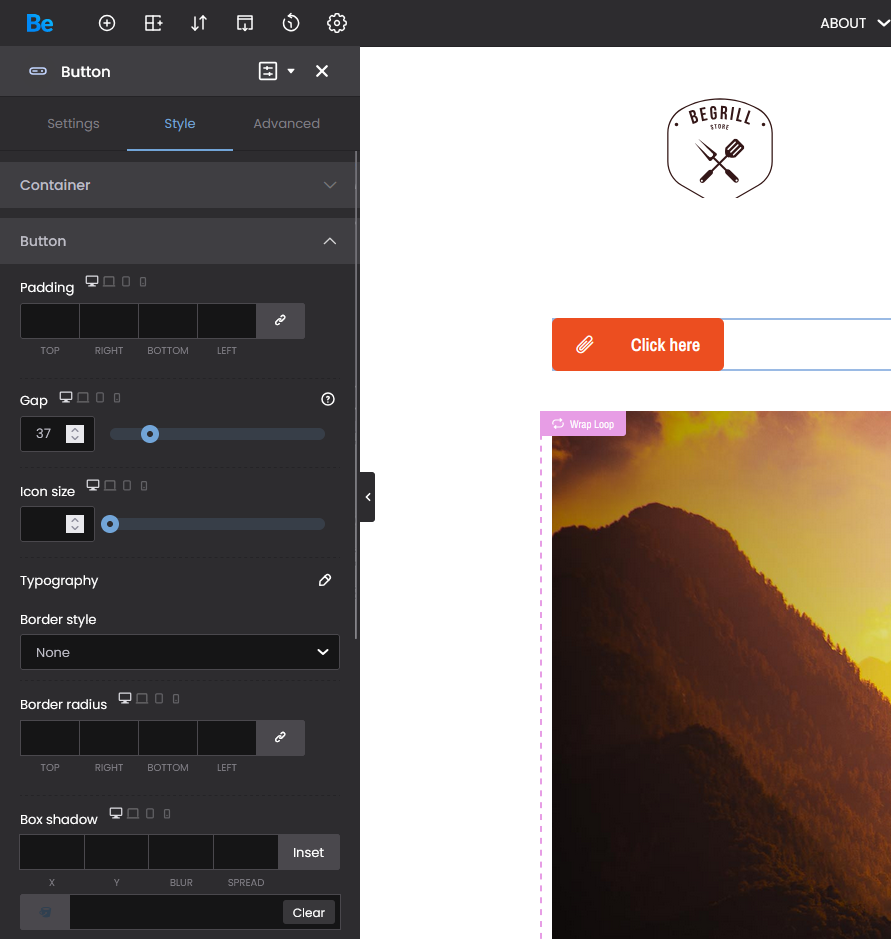Switch to the Advanced tab

286,124
